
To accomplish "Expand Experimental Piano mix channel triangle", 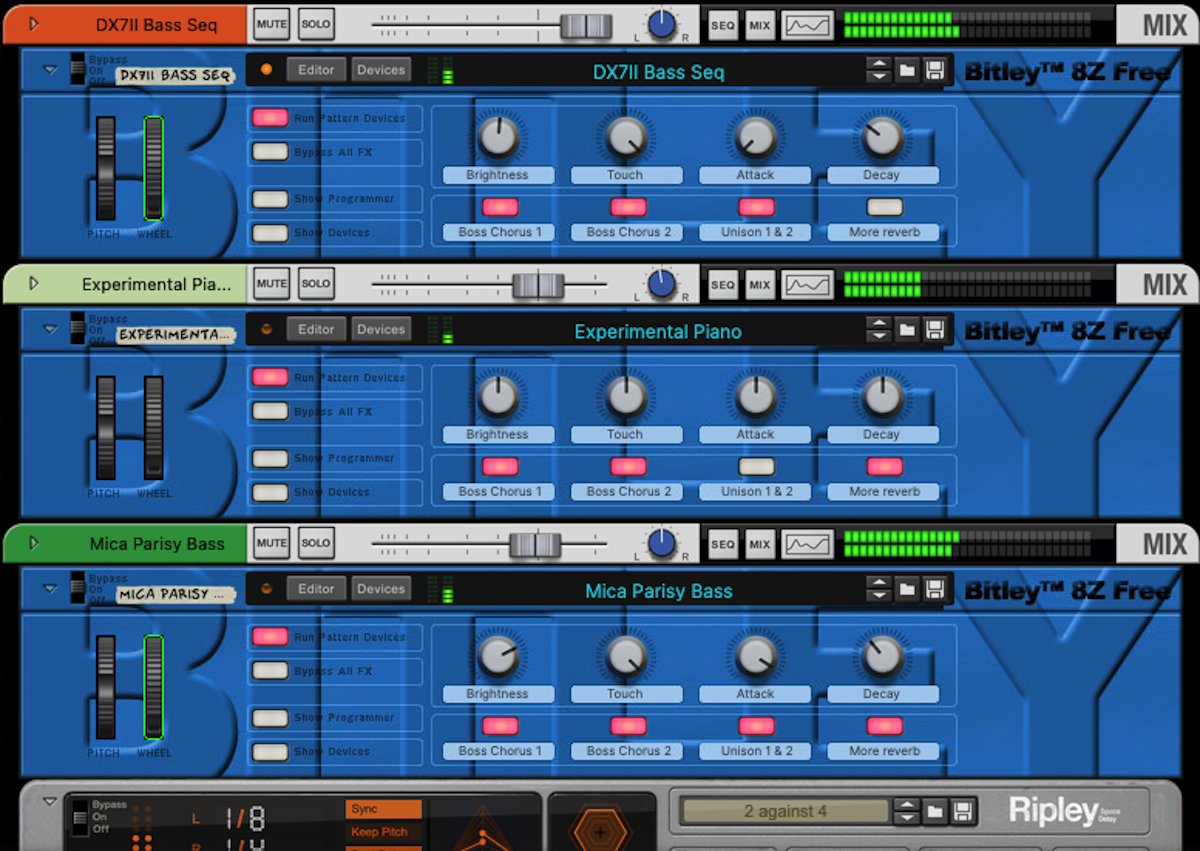I will 34,284.
